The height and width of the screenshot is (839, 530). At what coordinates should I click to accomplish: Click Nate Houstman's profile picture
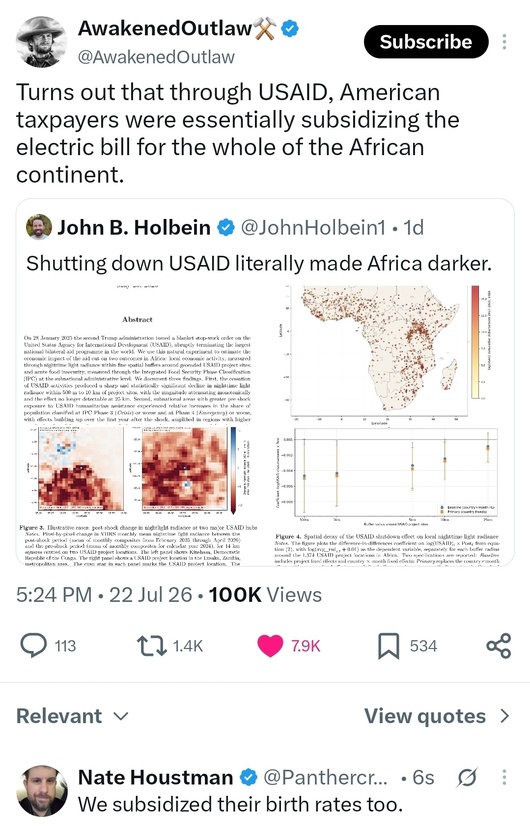[42, 791]
